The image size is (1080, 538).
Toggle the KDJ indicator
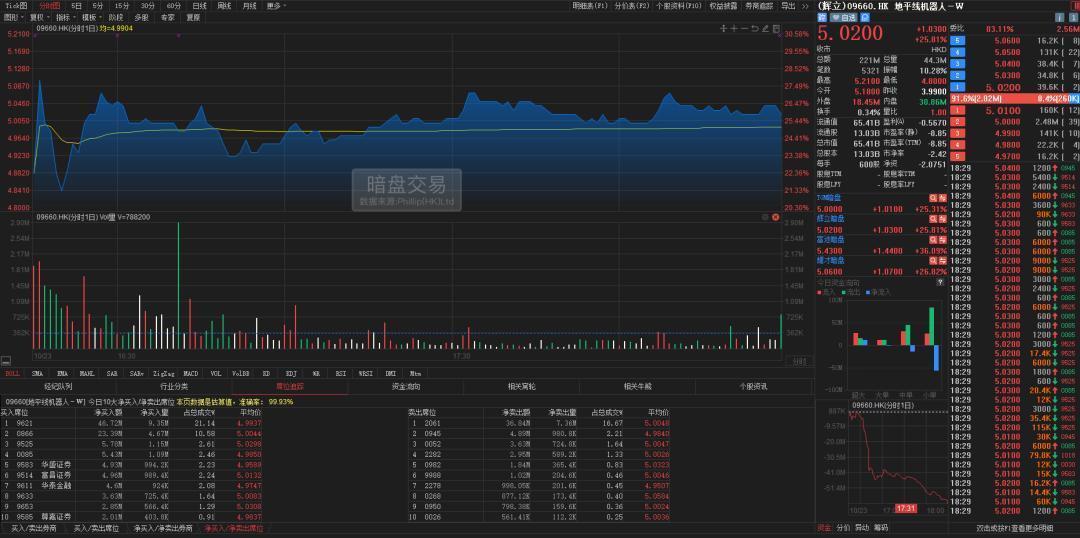pyautogui.click(x=291, y=373)
